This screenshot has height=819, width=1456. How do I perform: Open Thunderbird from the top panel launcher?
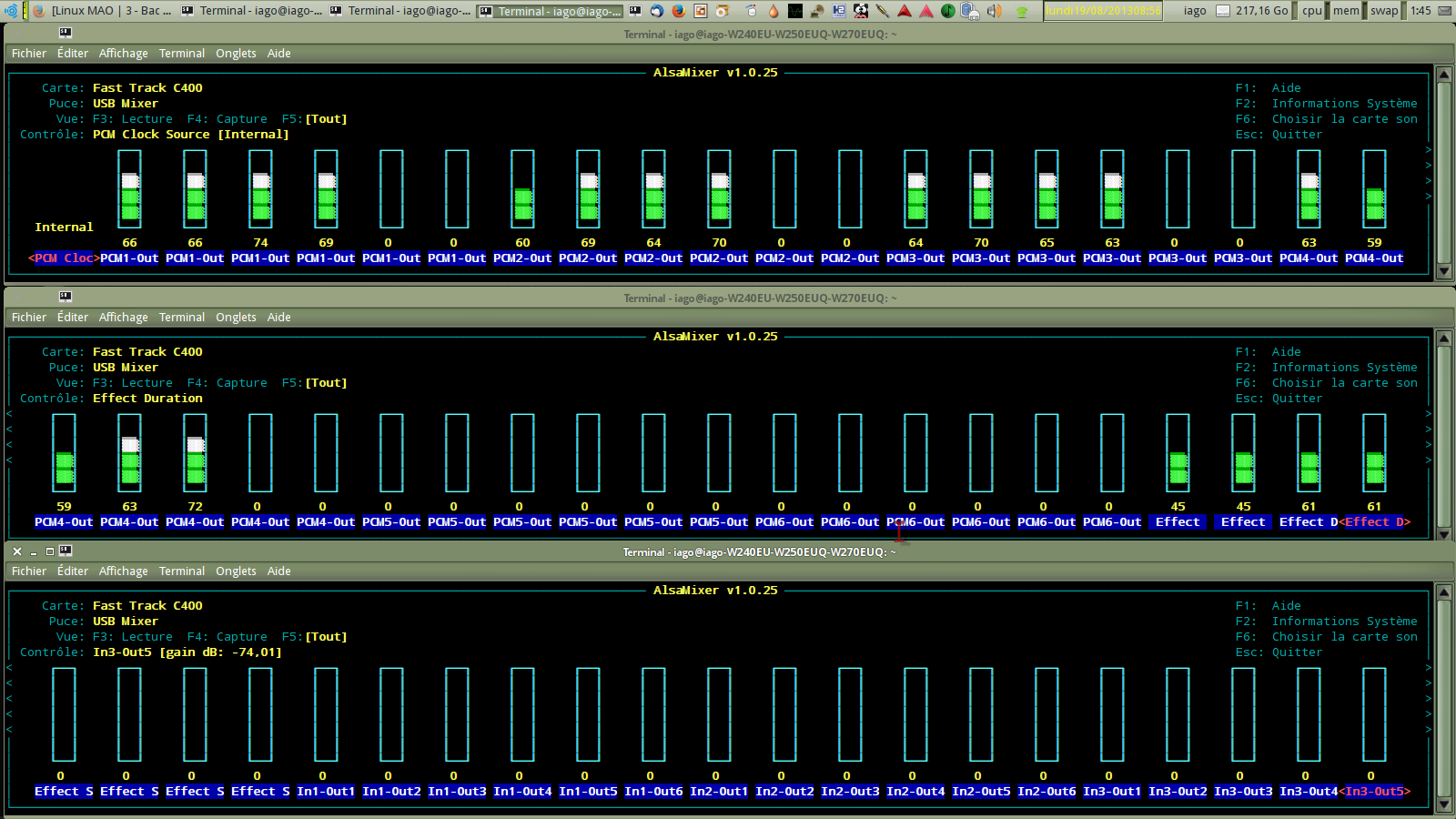coord(656,11)
